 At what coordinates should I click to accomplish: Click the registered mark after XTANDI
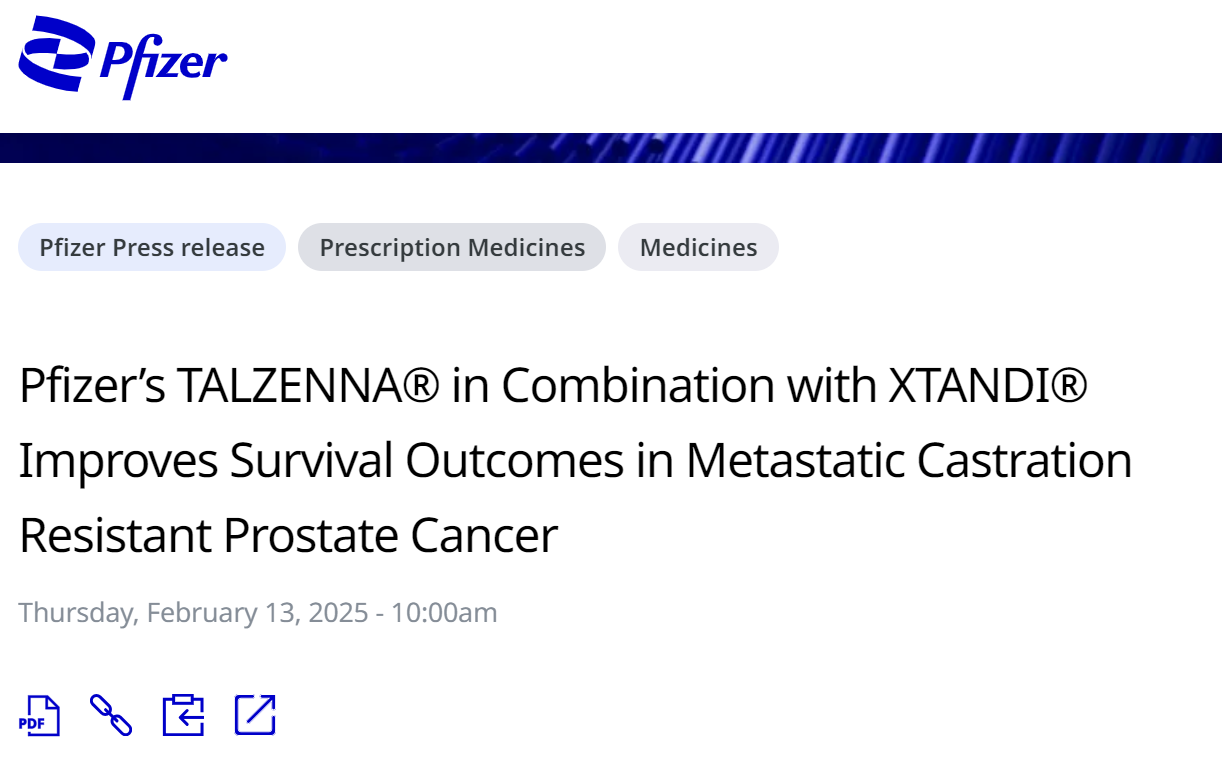pyautogui.click(x=1069, y=386)
